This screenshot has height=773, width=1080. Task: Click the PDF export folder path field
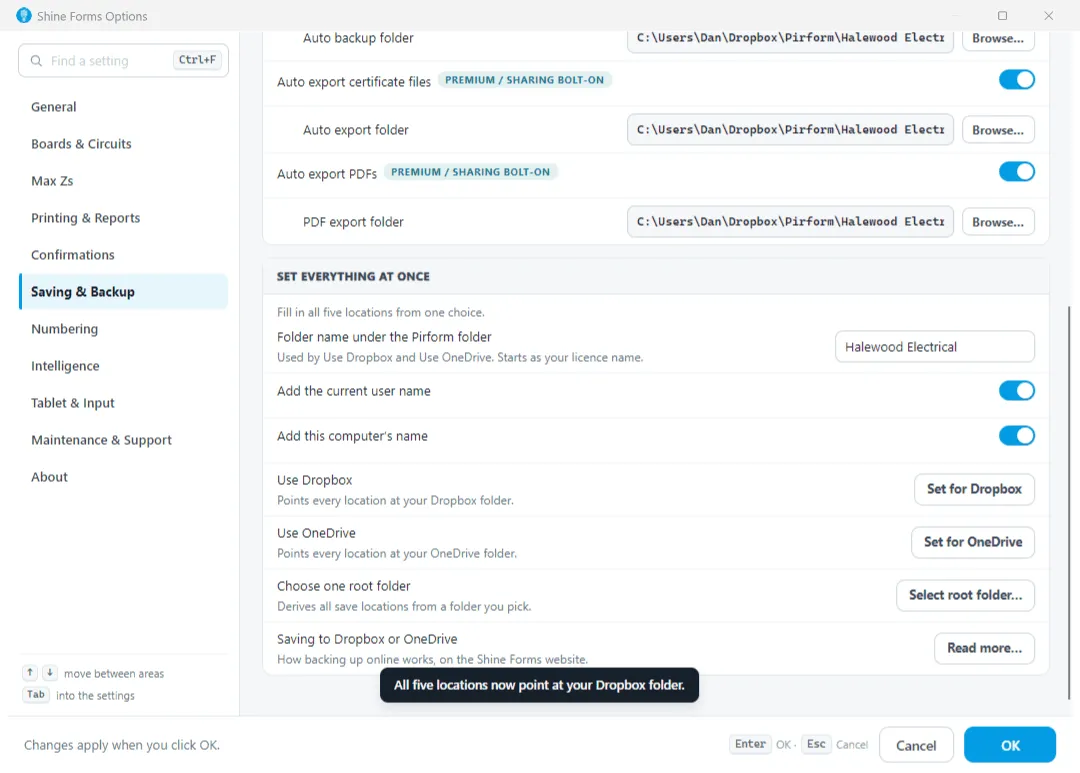(x=790, y=222)
